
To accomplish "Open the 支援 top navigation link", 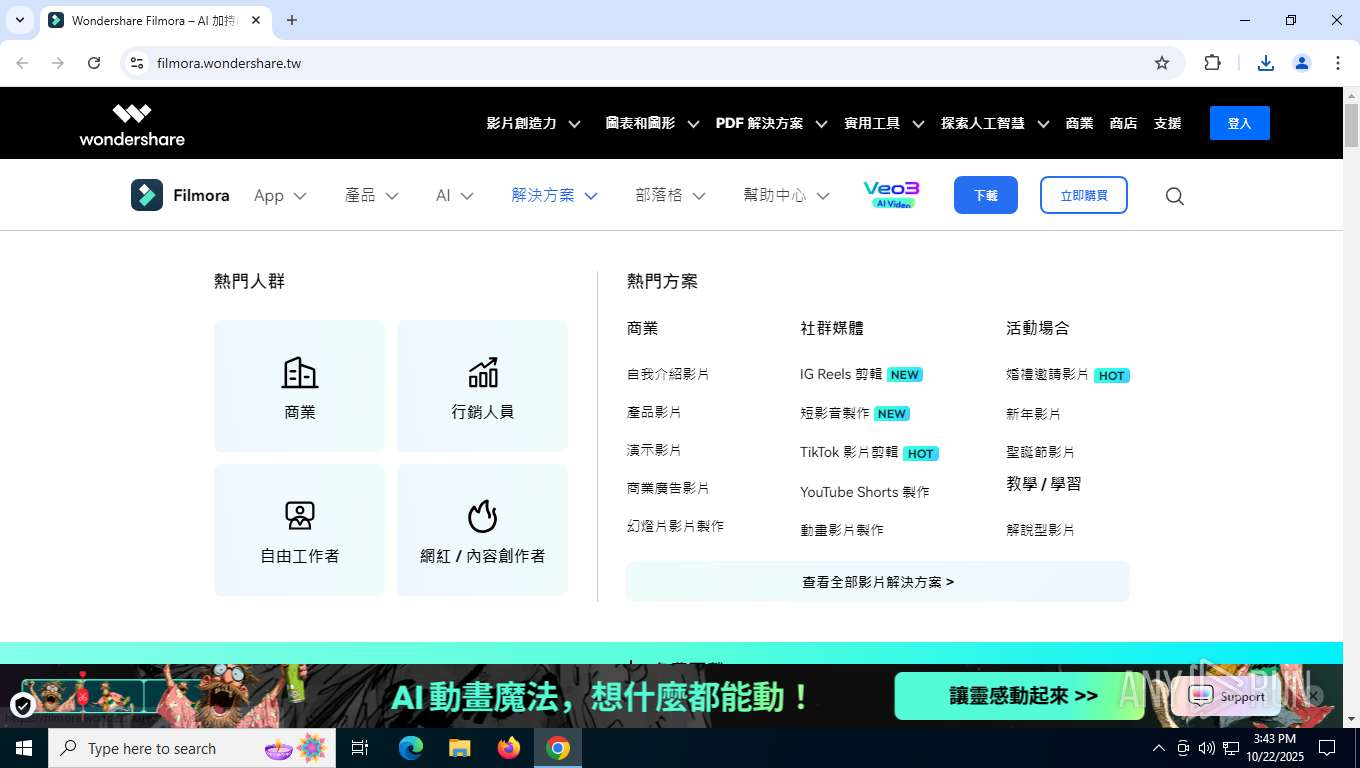I will pyautogui.click(x=1167, y=123).
